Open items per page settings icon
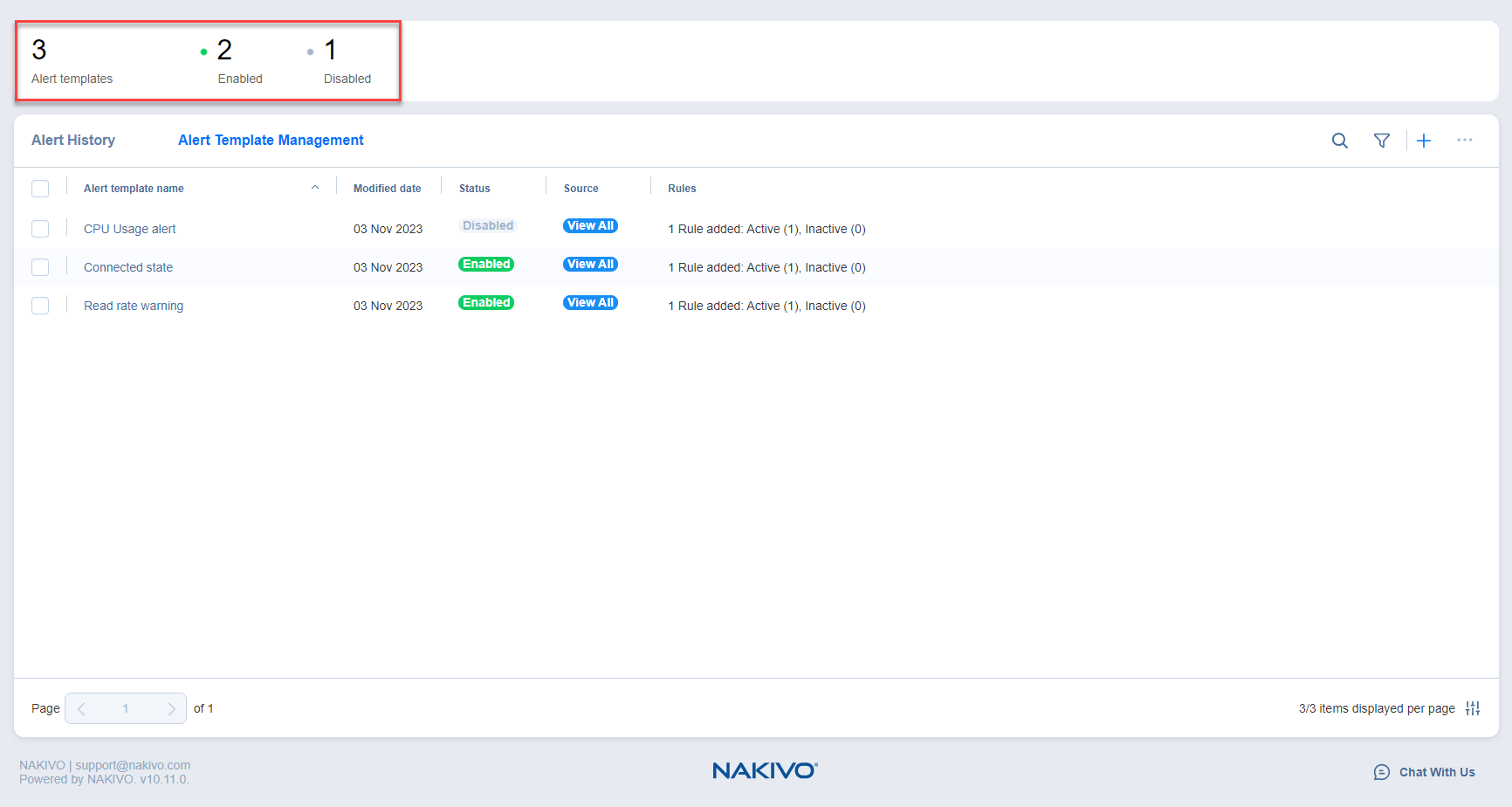Screen dimensions: 1512x807 point(1473,708)
